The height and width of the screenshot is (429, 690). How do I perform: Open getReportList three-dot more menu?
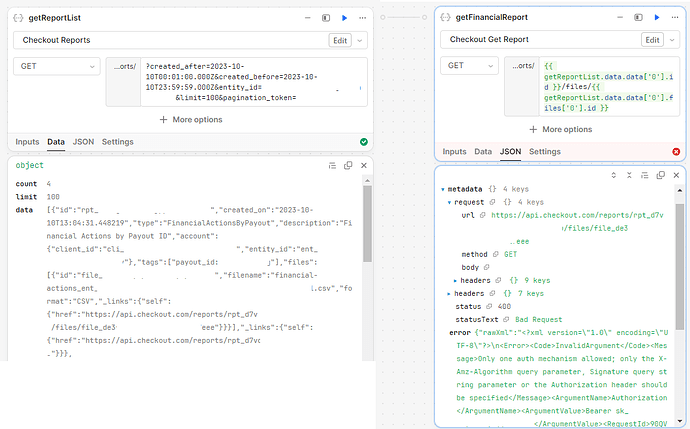(x=362, y=18)
